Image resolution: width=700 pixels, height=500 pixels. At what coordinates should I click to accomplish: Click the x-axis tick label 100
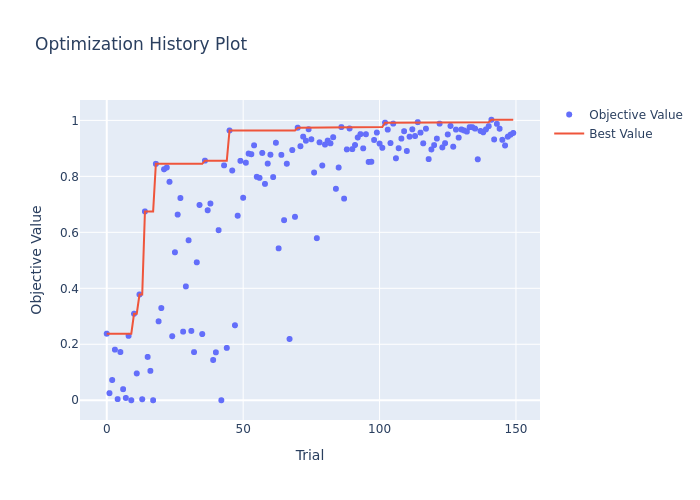[x=379, y=429]
